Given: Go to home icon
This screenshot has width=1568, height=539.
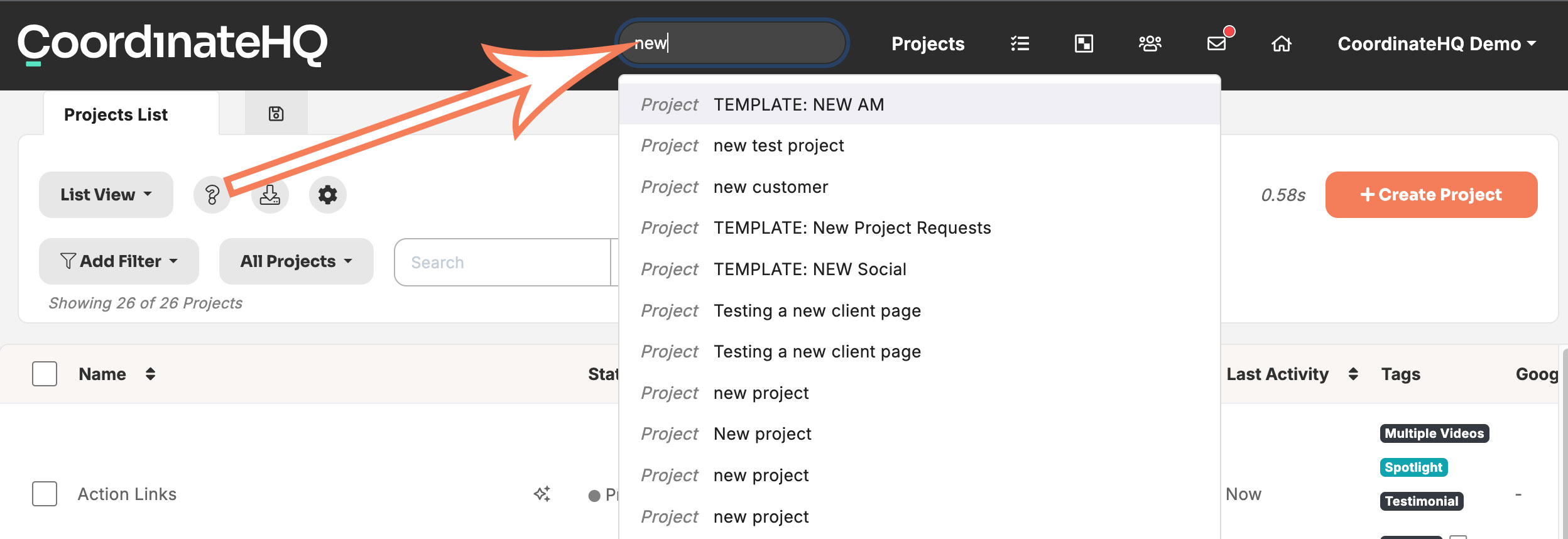Looking at the screenshot, I should 1282,43.
